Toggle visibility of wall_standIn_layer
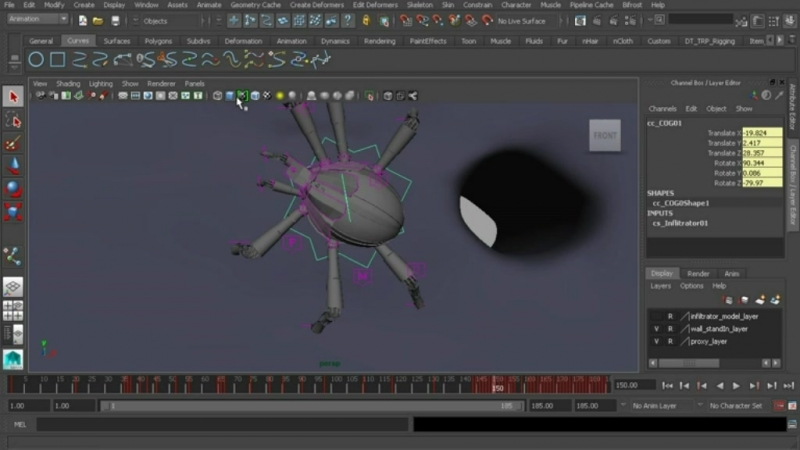 tap(657, 329)
